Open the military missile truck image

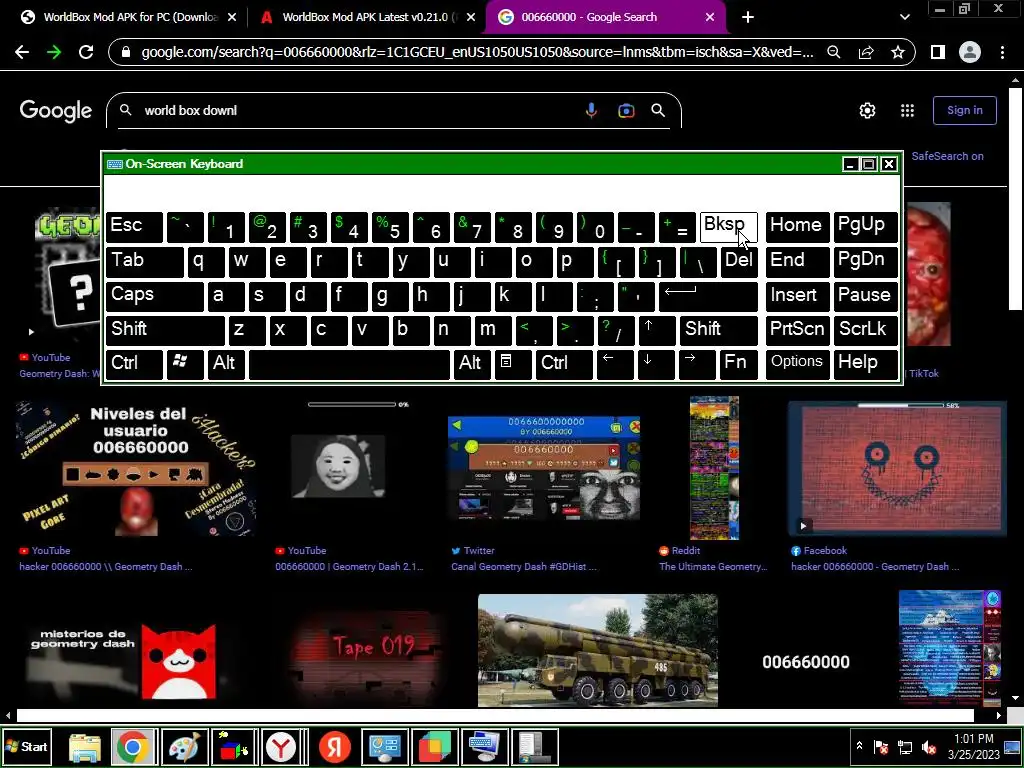click(x=598, y=650)
